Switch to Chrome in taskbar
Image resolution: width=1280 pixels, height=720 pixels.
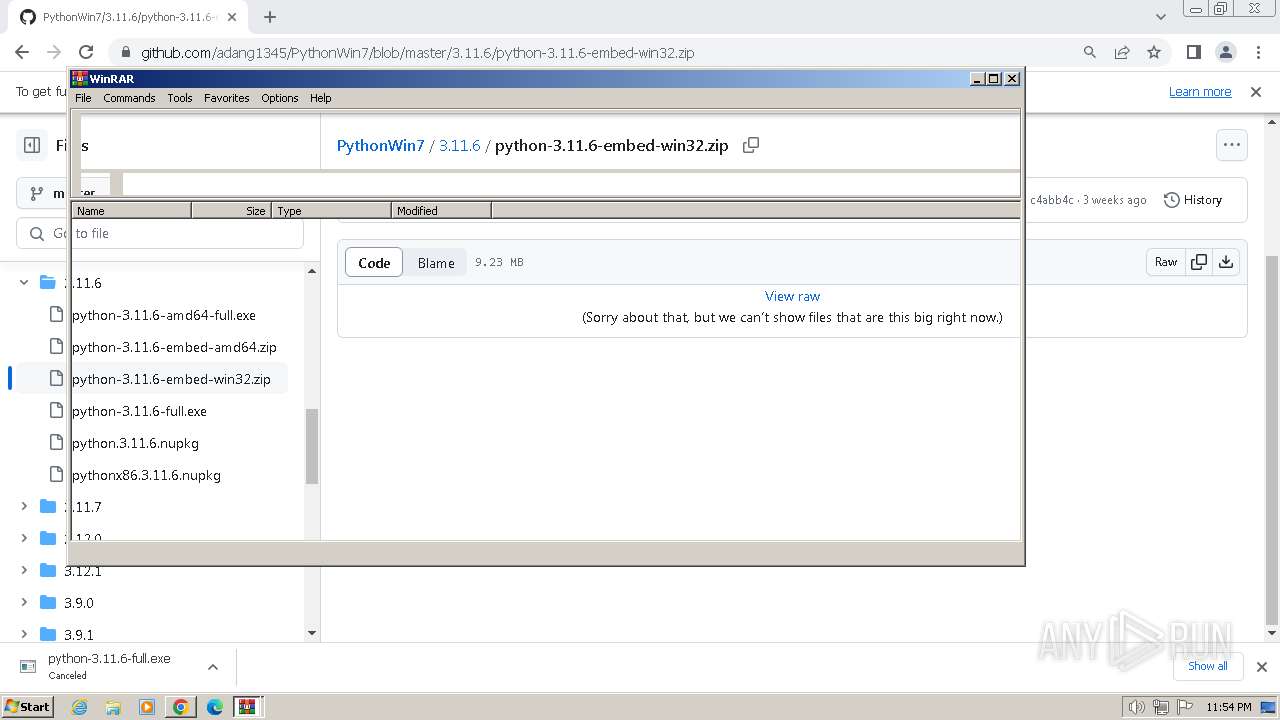click(x=181, y=707)
